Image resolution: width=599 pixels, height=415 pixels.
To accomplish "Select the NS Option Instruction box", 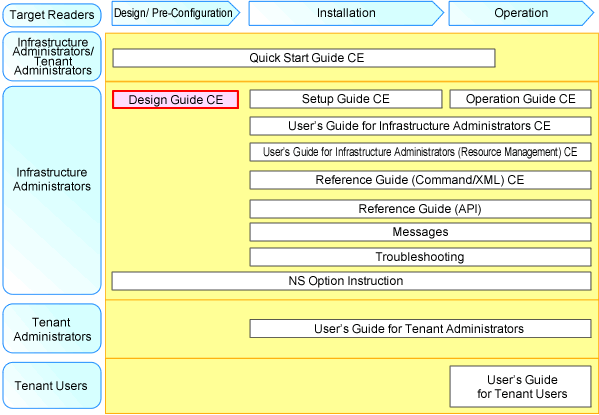I will [351, 281].
